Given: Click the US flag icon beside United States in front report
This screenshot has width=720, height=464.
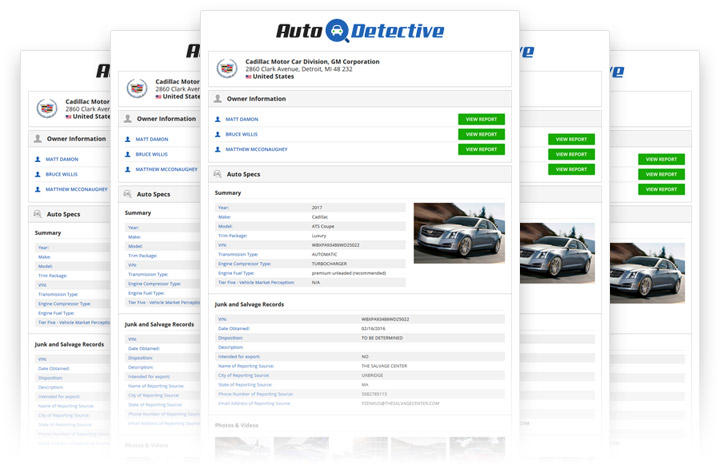Looking at the screenshot, I should tap(248, 77).
